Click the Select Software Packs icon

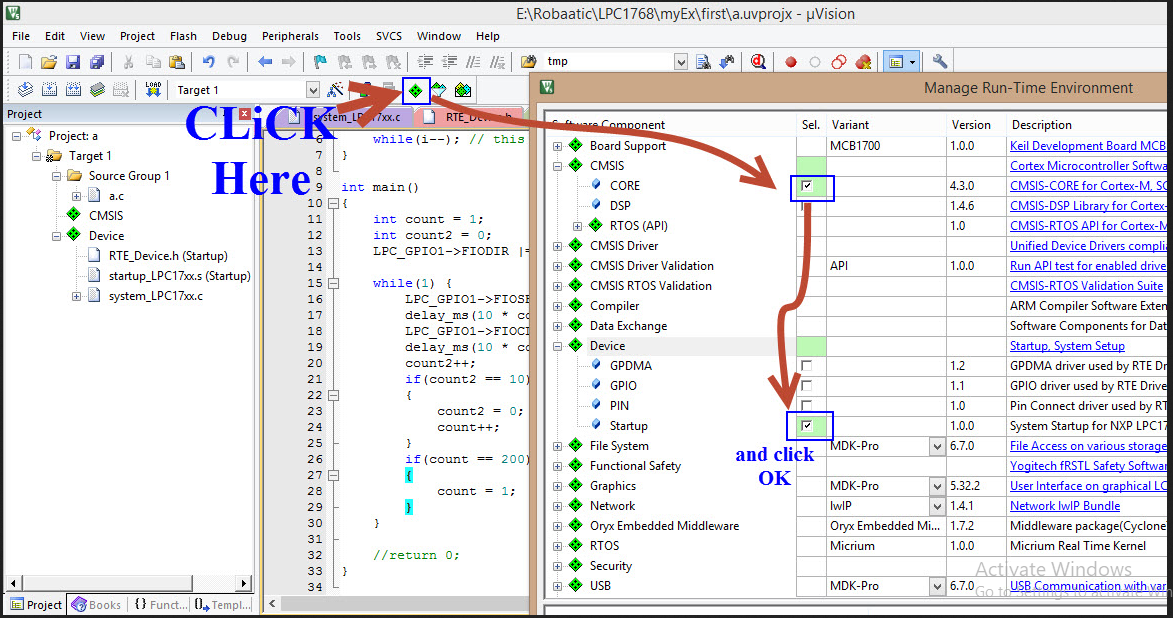coord(439,91)
